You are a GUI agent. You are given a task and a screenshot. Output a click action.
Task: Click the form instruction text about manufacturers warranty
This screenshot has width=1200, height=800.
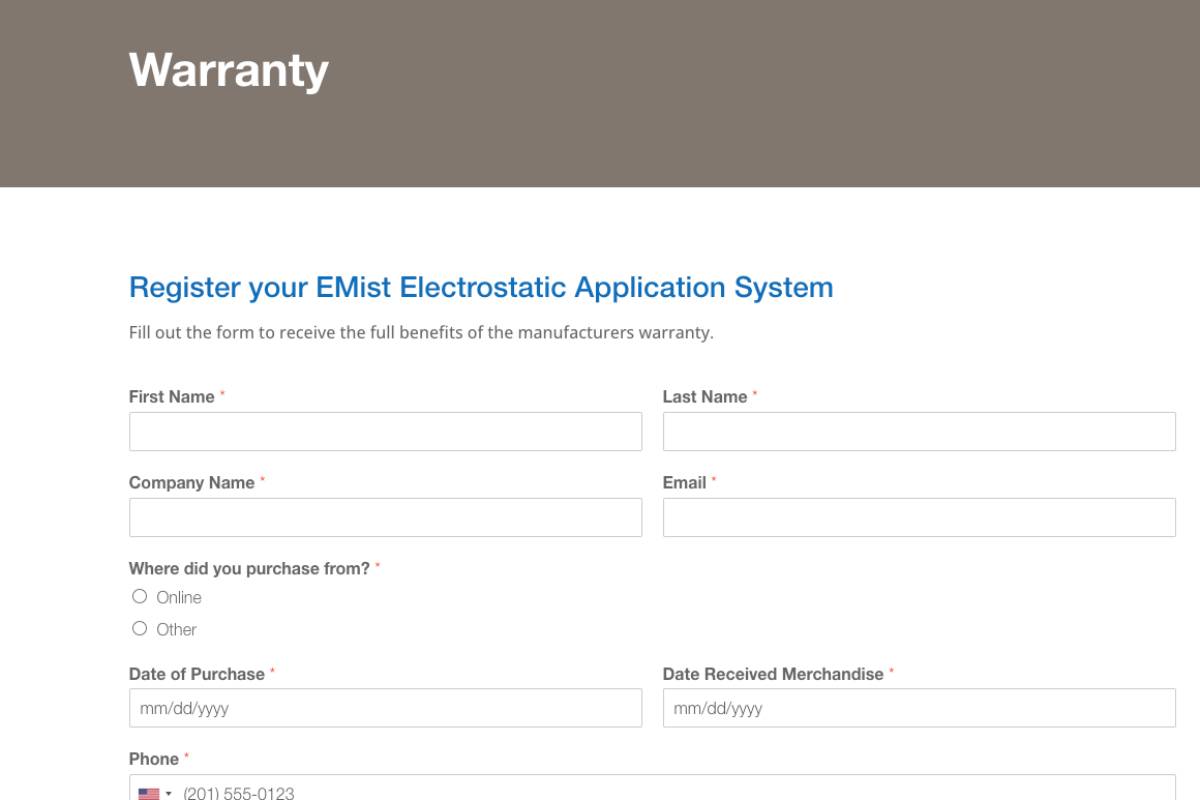pos(420,330)
